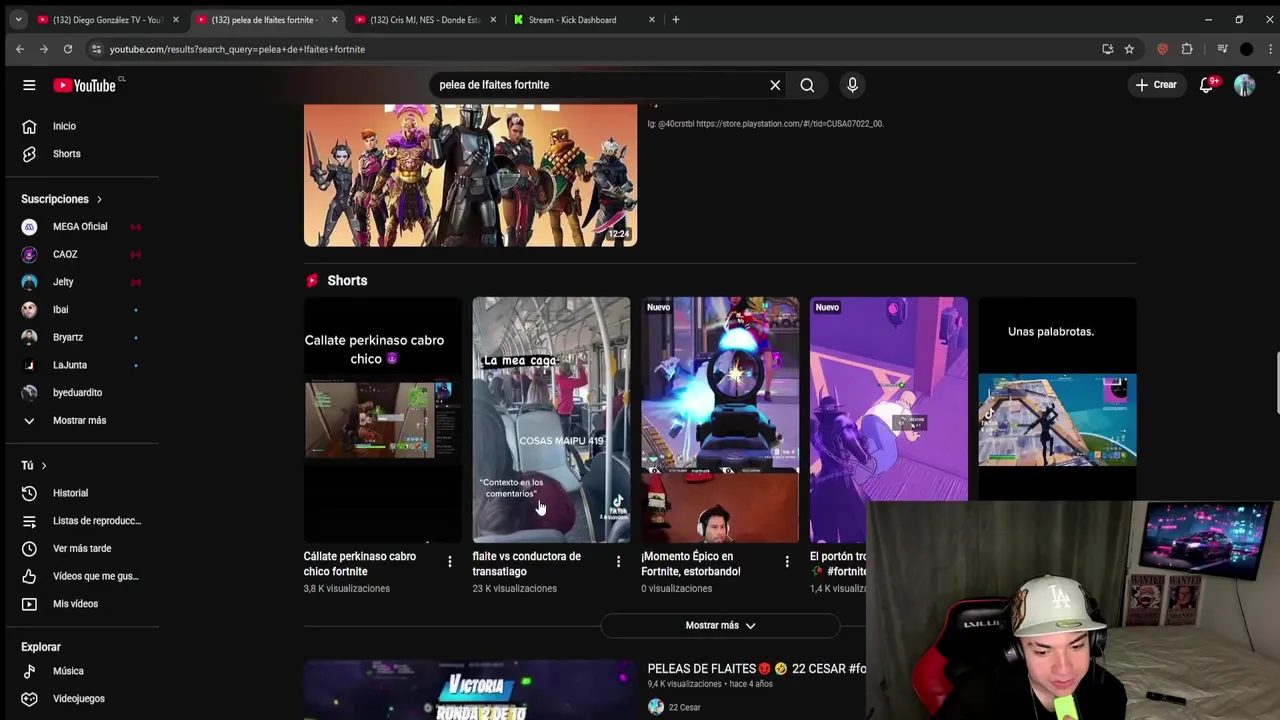Open the MEGA Oficial subscription
Image resolution: width=1280 pixels, height=720 pixels.
click(80, 227)
